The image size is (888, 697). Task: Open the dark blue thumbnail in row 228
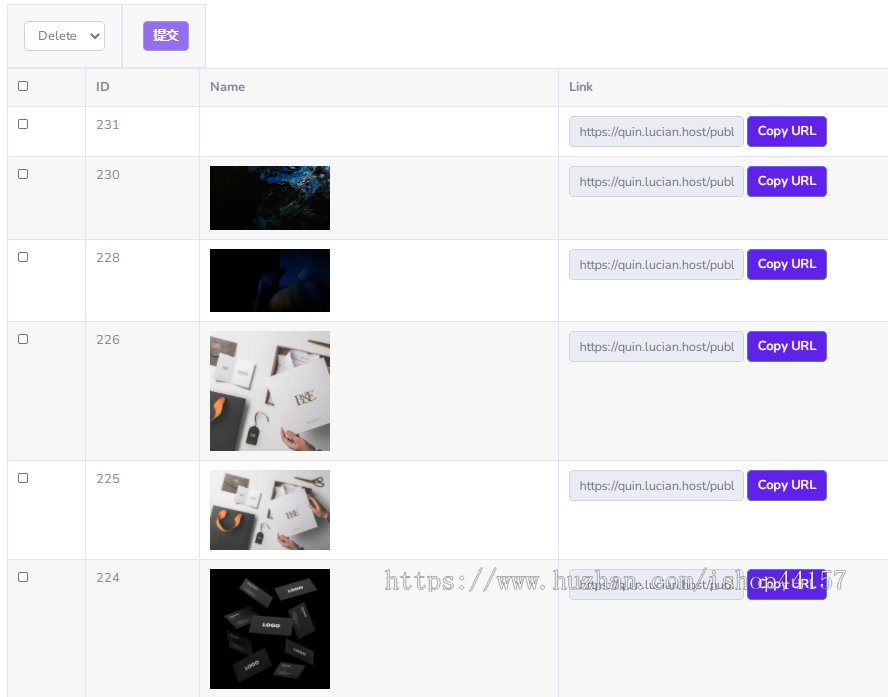click(270, 280)
